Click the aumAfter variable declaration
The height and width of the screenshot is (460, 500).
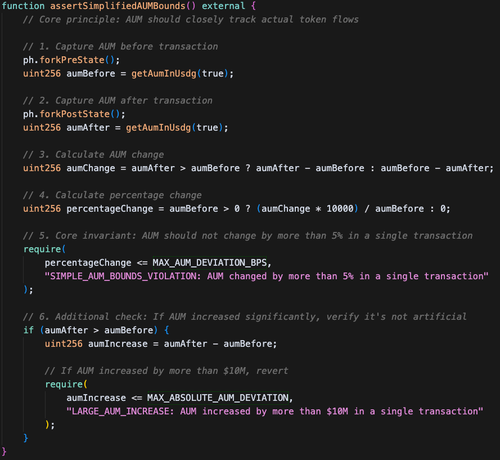88,127
